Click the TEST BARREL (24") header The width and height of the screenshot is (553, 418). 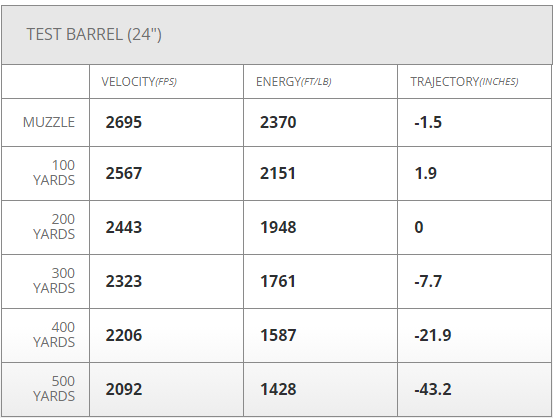94,35
